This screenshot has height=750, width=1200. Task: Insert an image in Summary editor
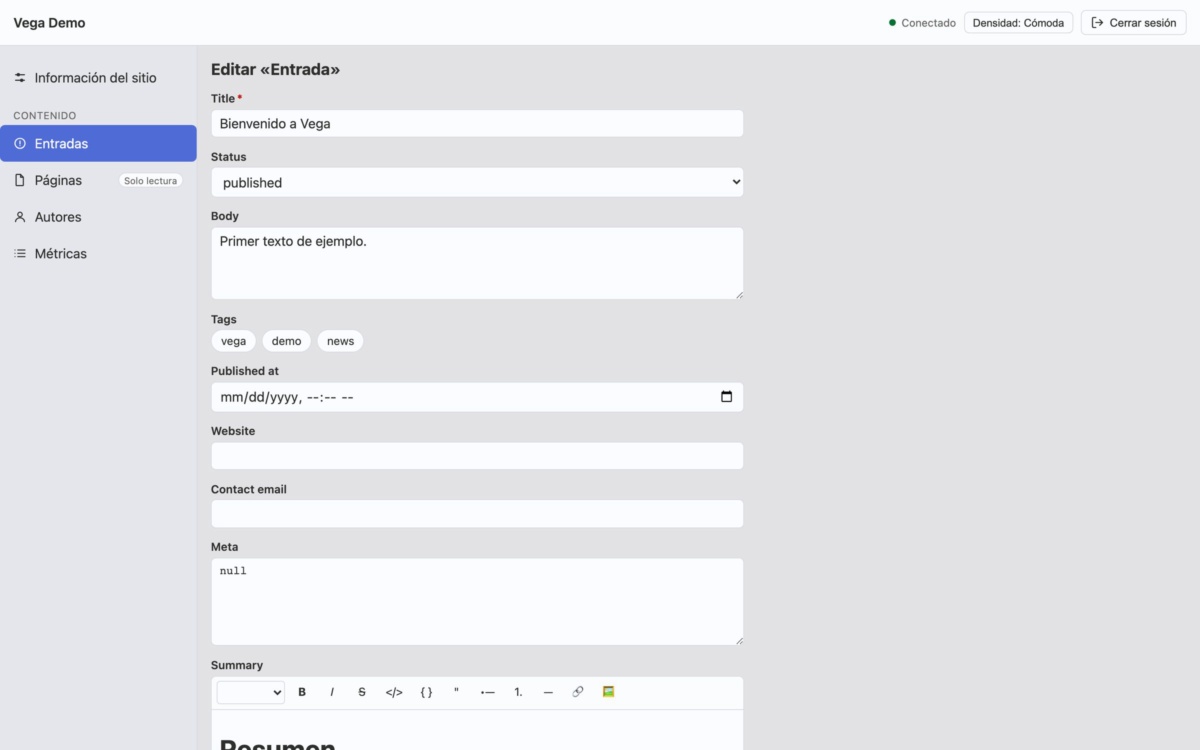tap(608, 692)
